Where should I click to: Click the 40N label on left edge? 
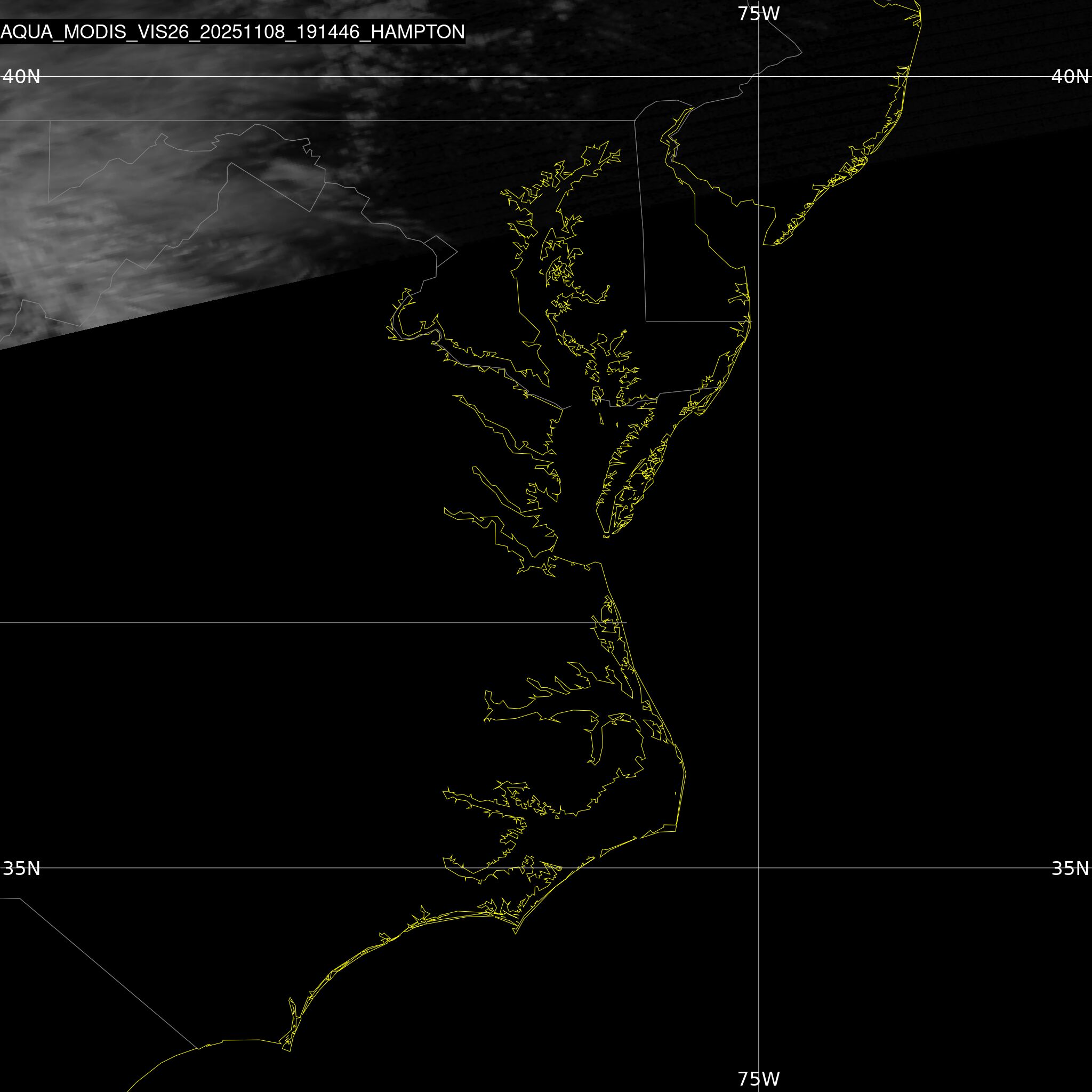coord(21,76)
